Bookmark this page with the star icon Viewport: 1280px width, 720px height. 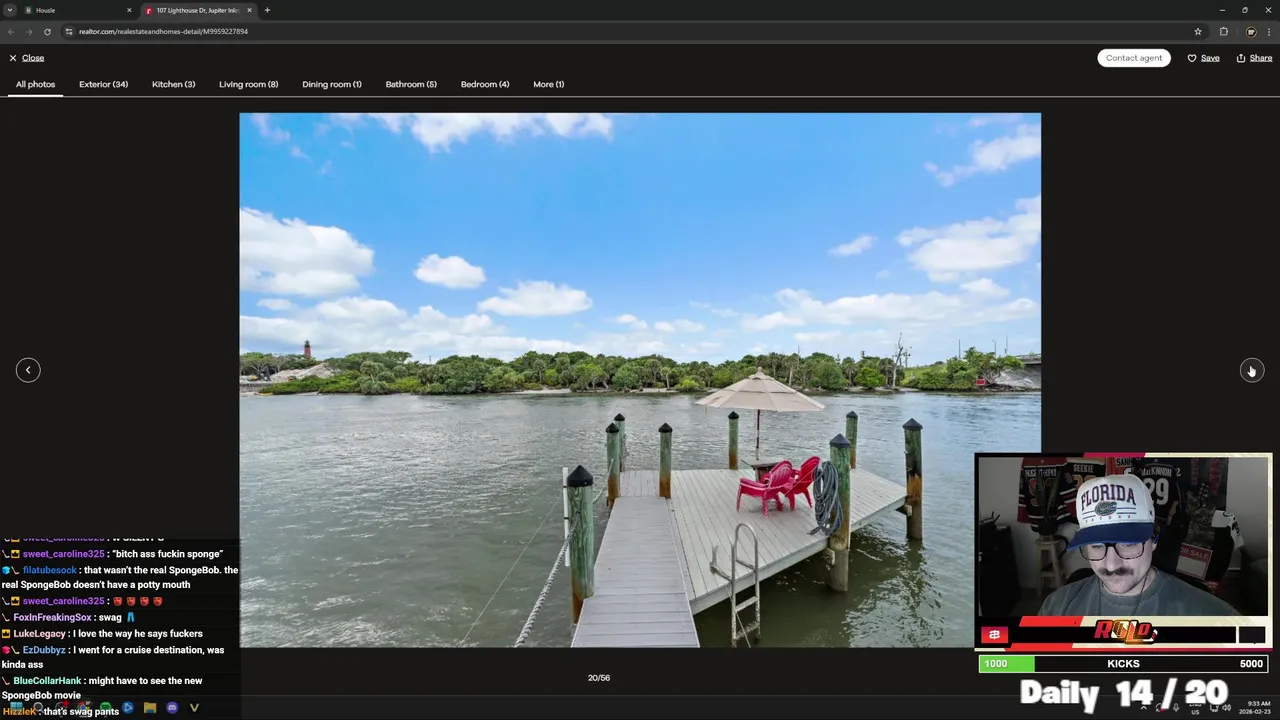point(1197,31)
